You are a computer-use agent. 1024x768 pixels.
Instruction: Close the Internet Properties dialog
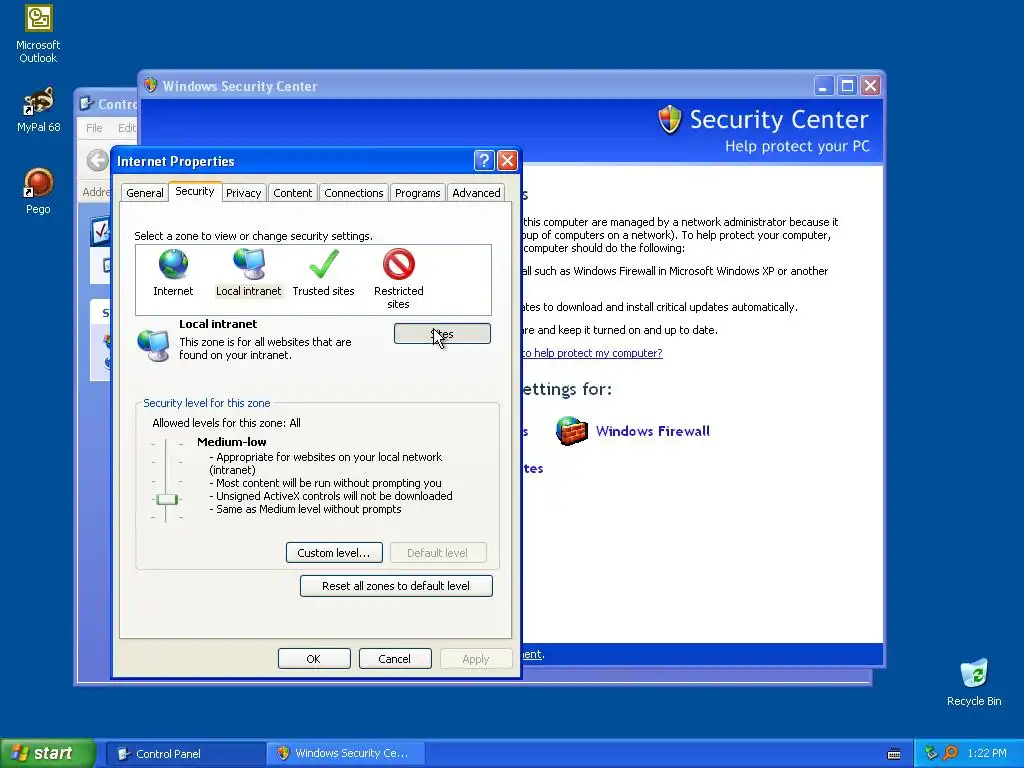pos(507,161)
